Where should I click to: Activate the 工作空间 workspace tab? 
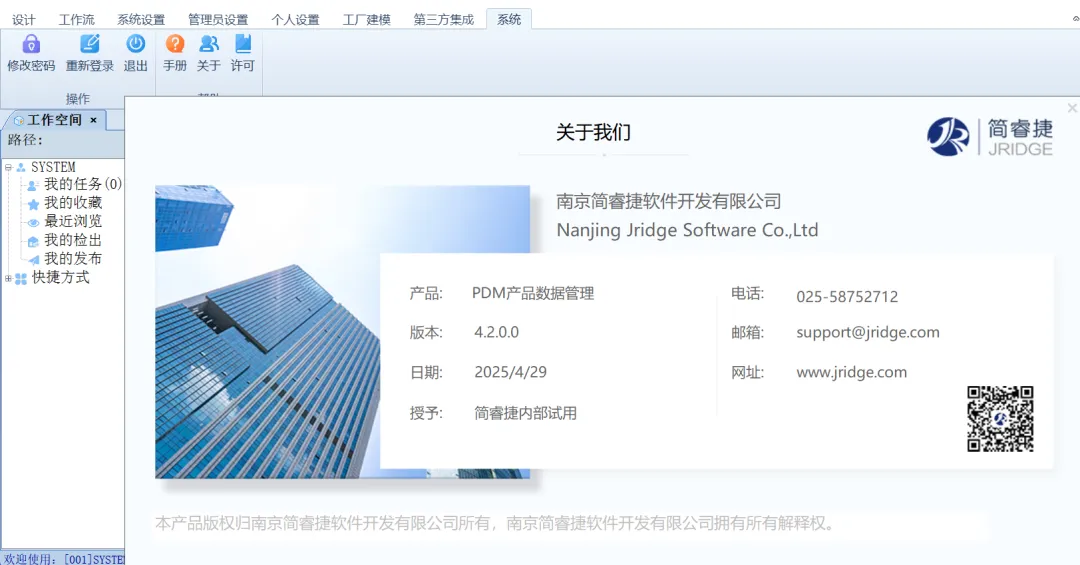[54, 120]
